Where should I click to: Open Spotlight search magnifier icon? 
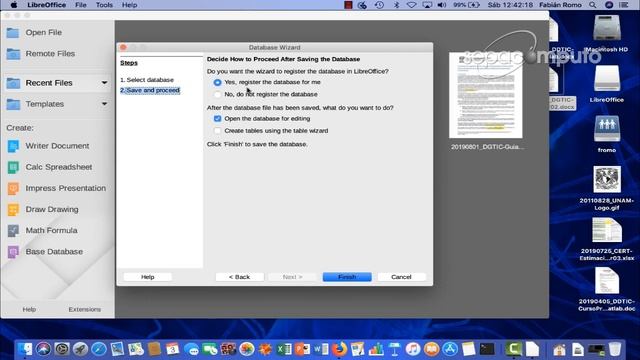click(593, 5)
